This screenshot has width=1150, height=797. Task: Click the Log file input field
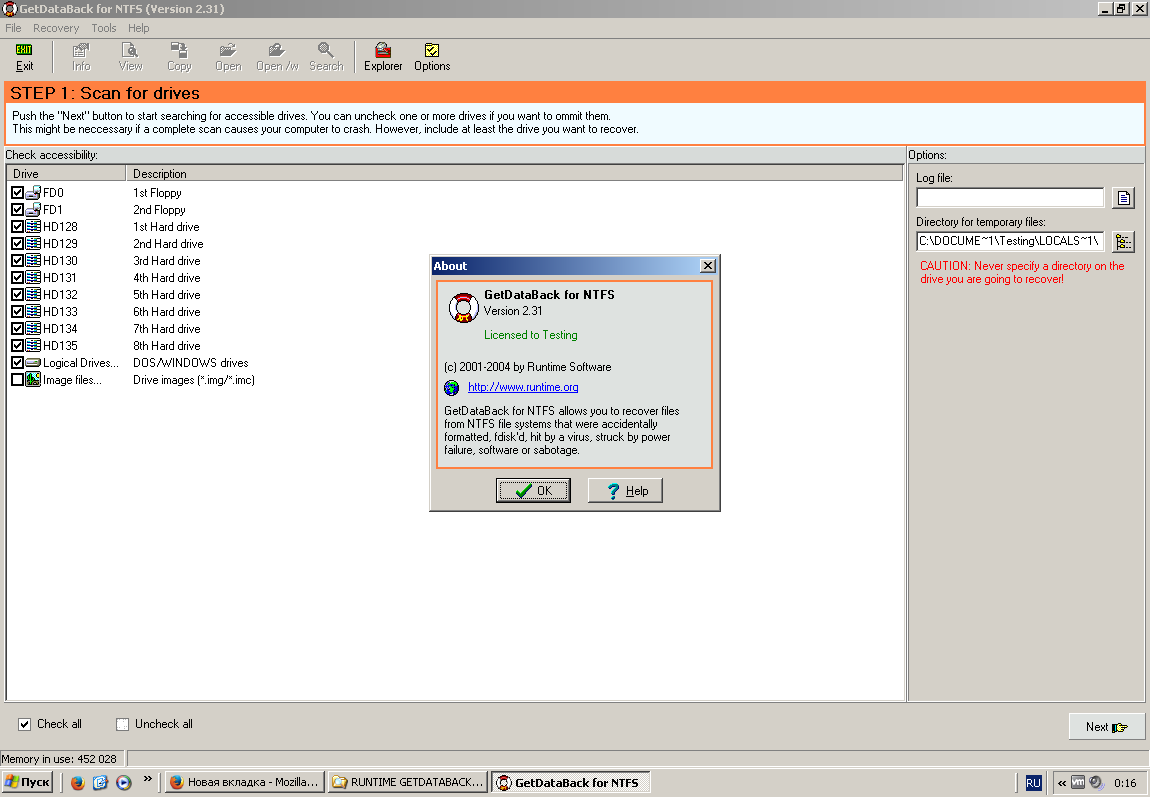pos(1010,198)
